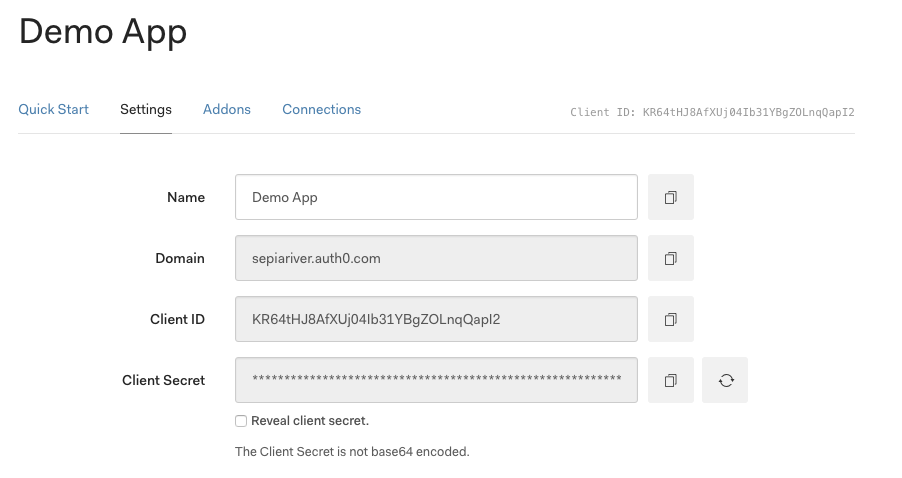This screenshot has height=478, width=902.
Task: Rotate the Client Secret
Action: 725,380
